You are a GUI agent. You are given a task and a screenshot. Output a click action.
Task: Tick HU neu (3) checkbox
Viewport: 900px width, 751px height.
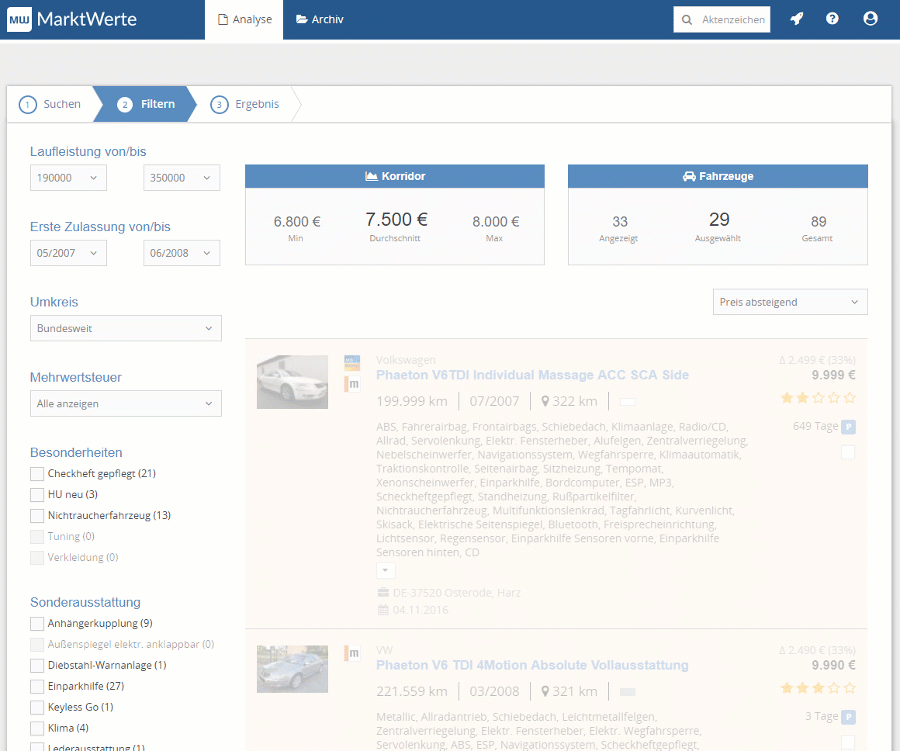tap(37, 494)
